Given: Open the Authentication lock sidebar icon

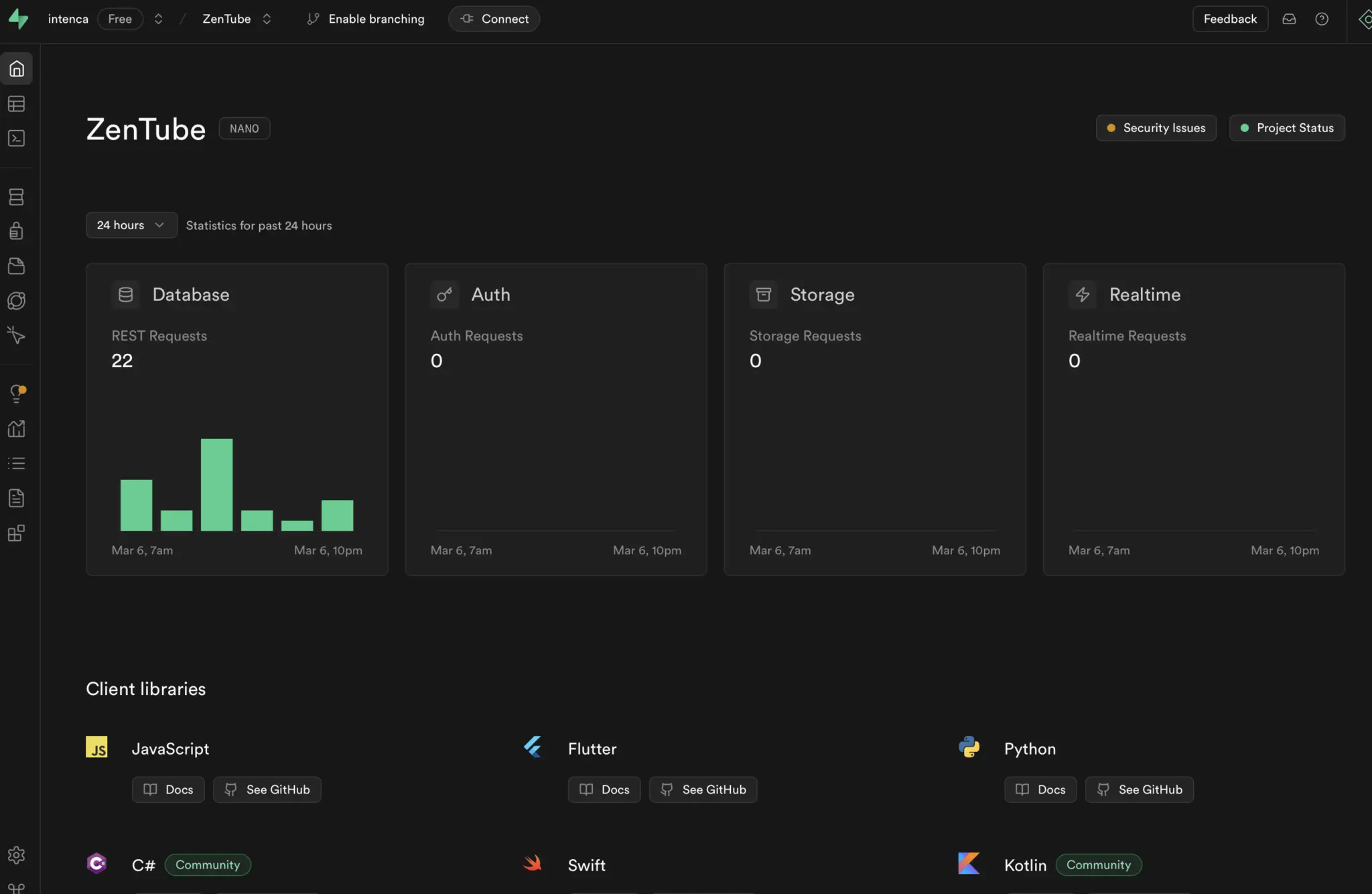Looking at the screenshot, I should click(x=16, y=231).
